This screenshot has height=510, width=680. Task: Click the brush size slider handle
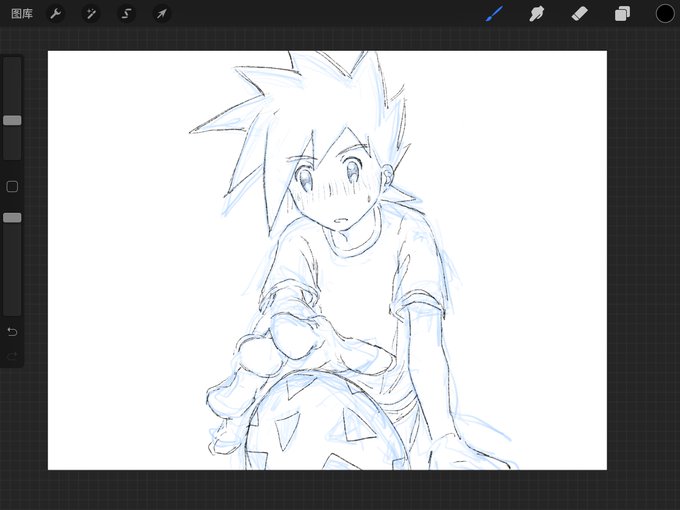pyautogui.click(x=12, y=121)
